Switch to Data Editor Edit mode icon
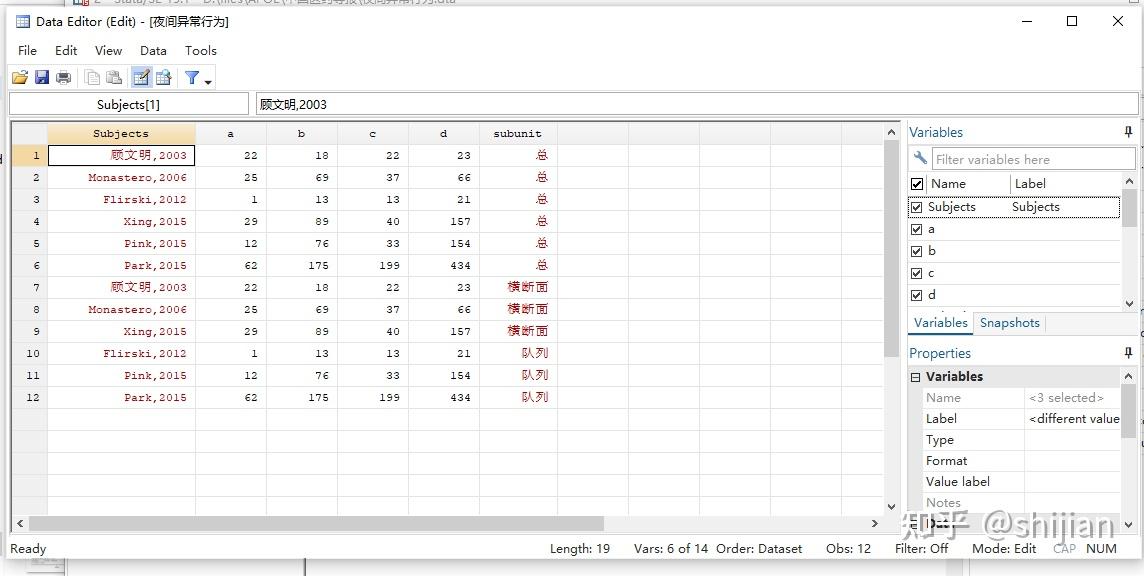Image resolution: width=1144 pixels, height=576 pixels. (x=142, y=77)
